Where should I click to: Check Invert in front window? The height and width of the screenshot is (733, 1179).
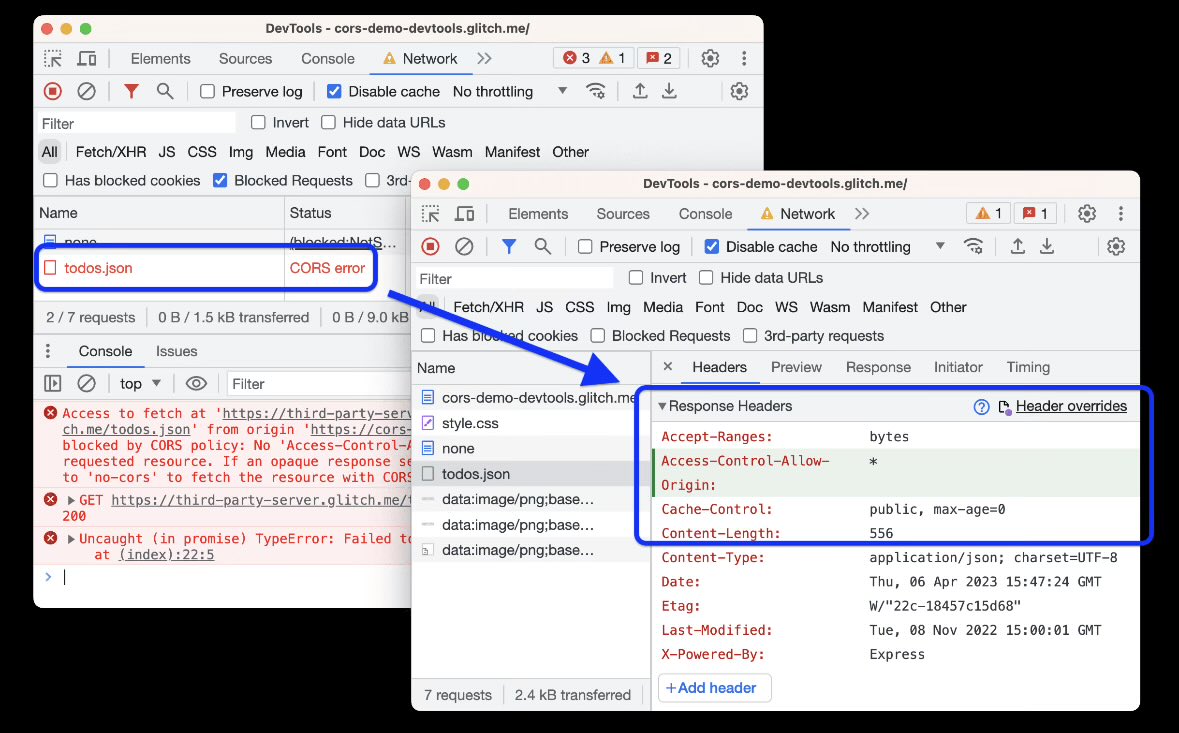click(635, 278)
